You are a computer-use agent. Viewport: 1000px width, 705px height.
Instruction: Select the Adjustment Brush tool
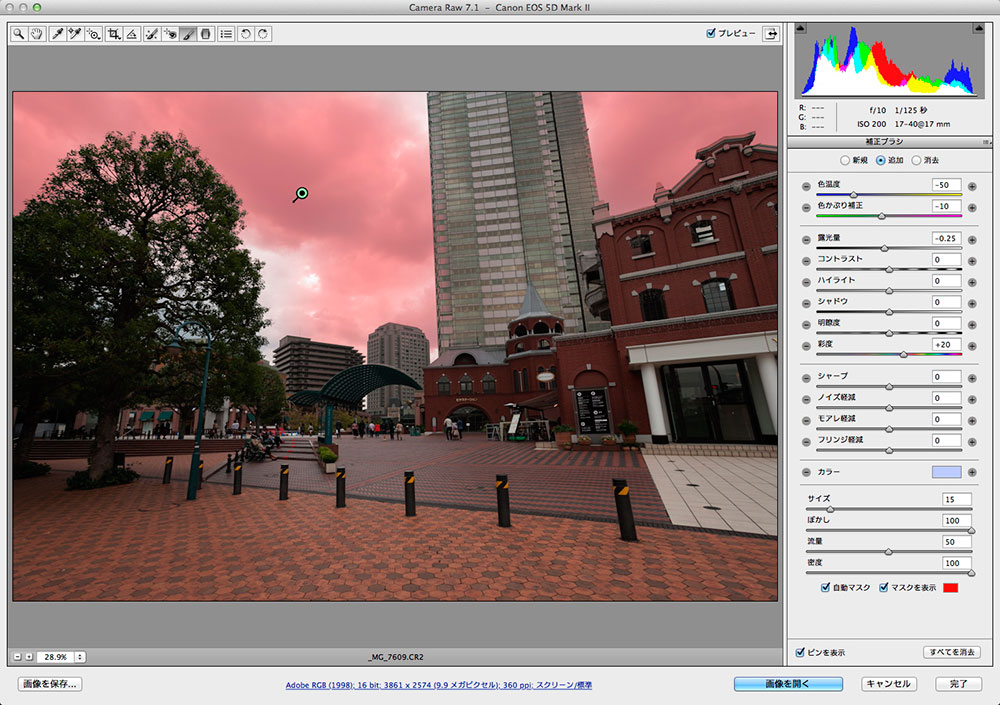[188, 34]
